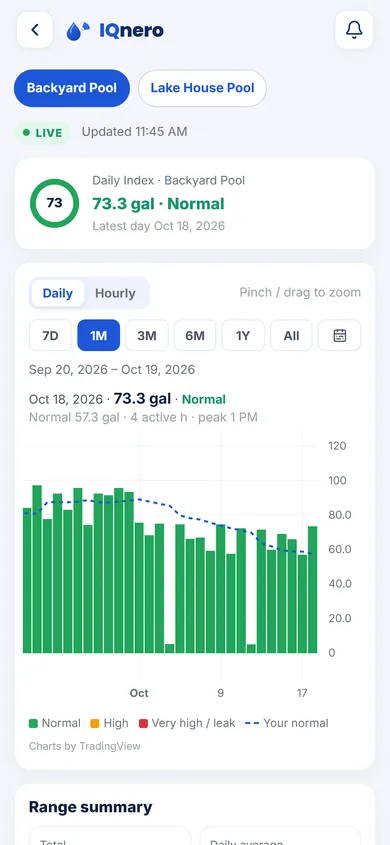Select the 3M range
Viewport: 390px width, 845px height.
pos(147,335)
